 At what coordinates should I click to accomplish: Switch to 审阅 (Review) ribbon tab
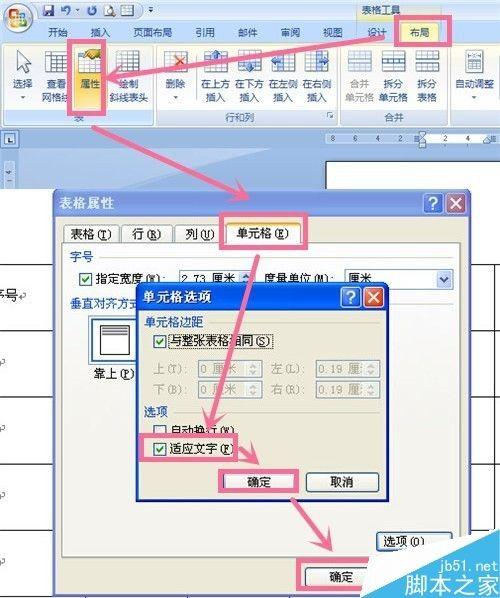(290, 32)
